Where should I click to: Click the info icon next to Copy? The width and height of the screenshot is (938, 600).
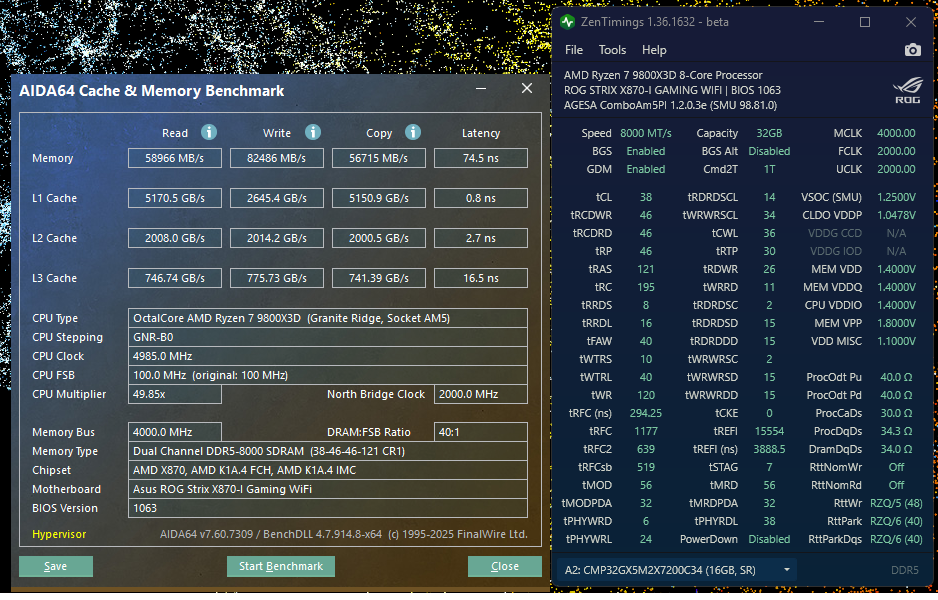(413, 132)
